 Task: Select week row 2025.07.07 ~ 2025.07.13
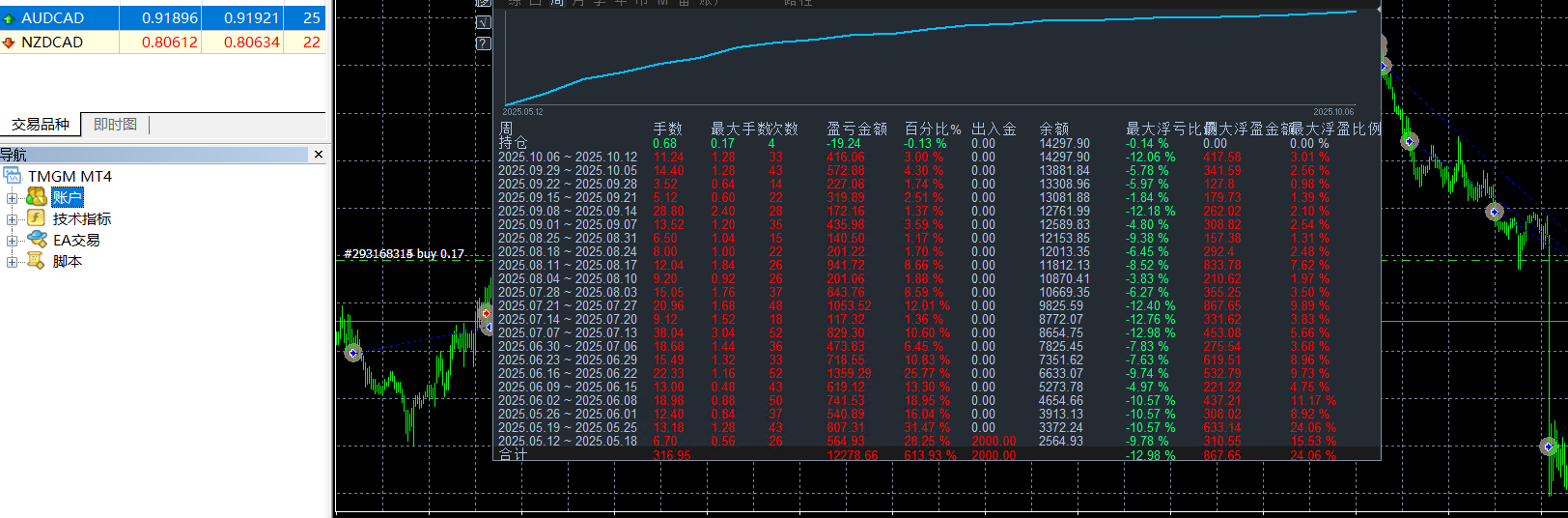coord(568,332)
